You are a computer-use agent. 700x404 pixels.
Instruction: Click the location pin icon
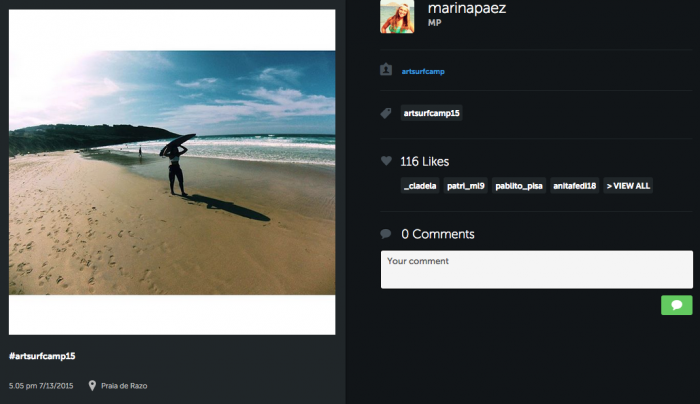click(x=92, y=385)
